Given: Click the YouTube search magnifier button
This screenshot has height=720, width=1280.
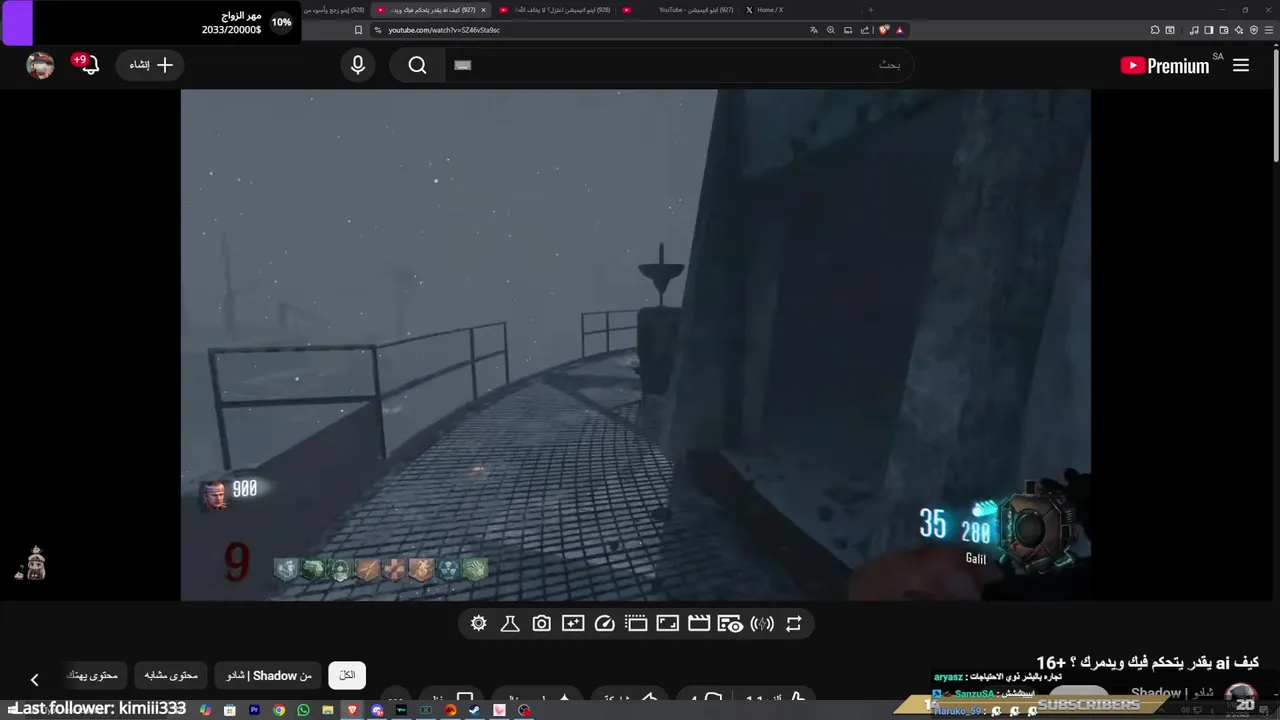Looking at the screenshot, I should click(418, 65).
